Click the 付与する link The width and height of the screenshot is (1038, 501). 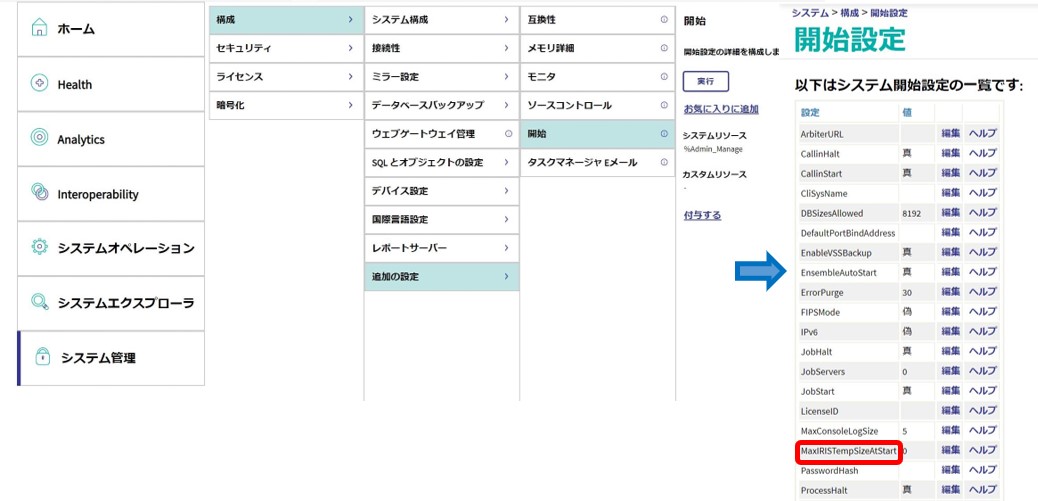click(701, 215)
